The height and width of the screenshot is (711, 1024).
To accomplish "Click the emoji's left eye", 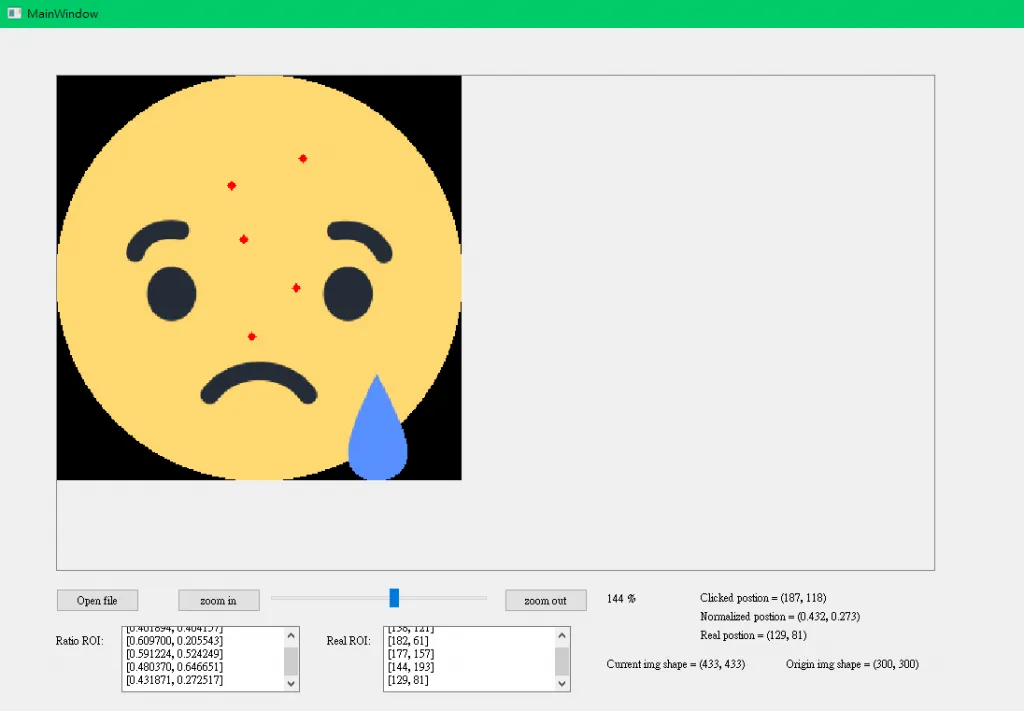I will point(172,294).
